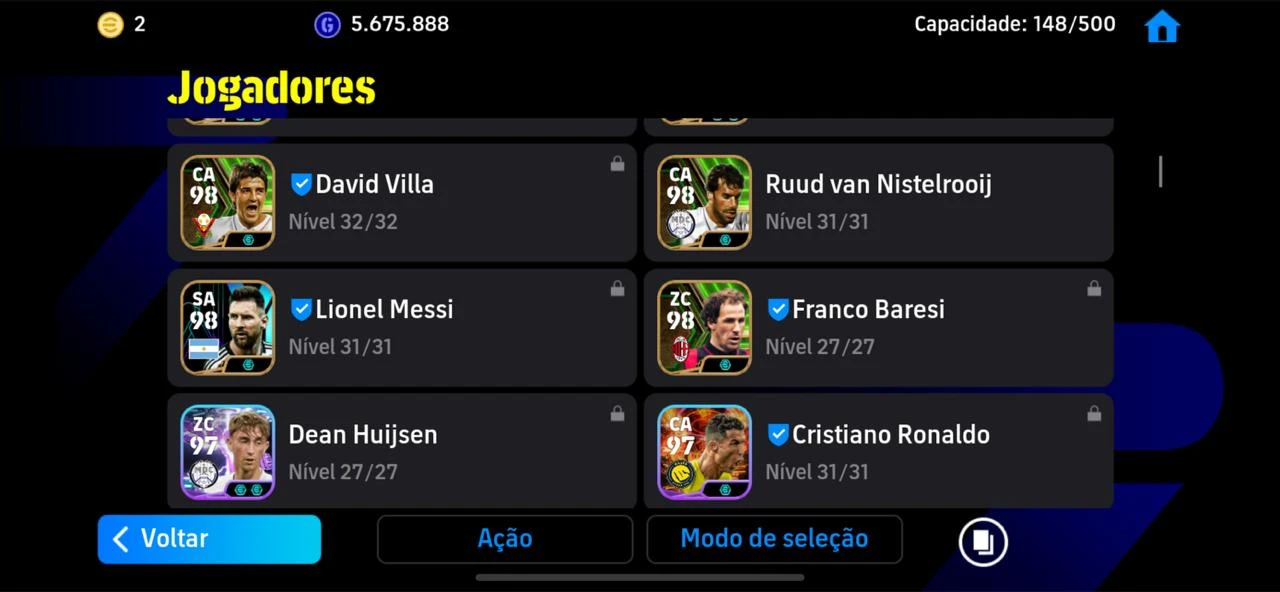Tap the gold coin balance icon
Image resolution: width=1280 pixels, height=592 pixels.
tap(110, 25)
